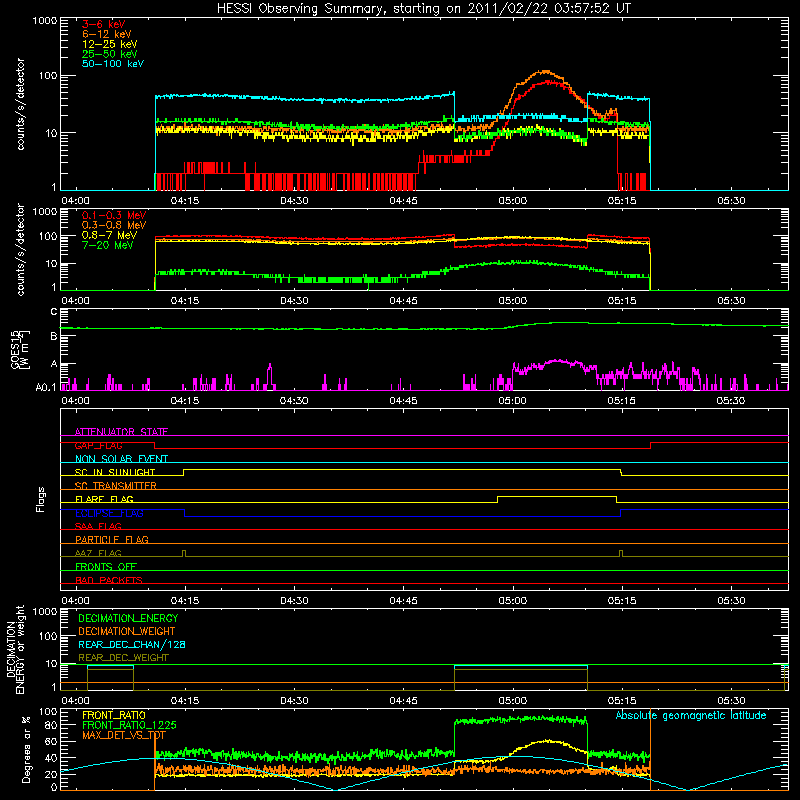
Task: Click the 0.3-0.8 MeV legend entry
Action: [114, 225]
